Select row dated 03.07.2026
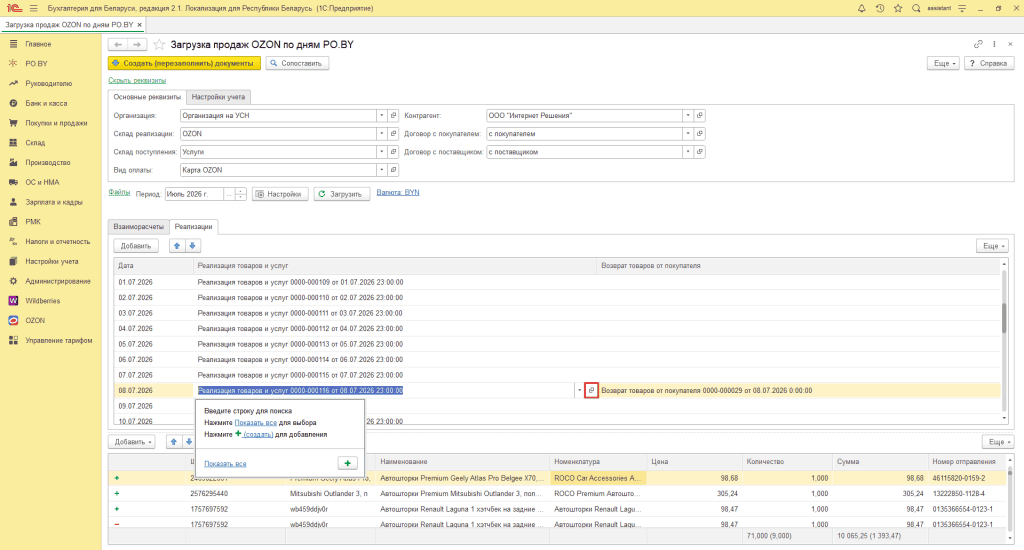Viewport: 1024px width, 550px height. click(556, 313)
